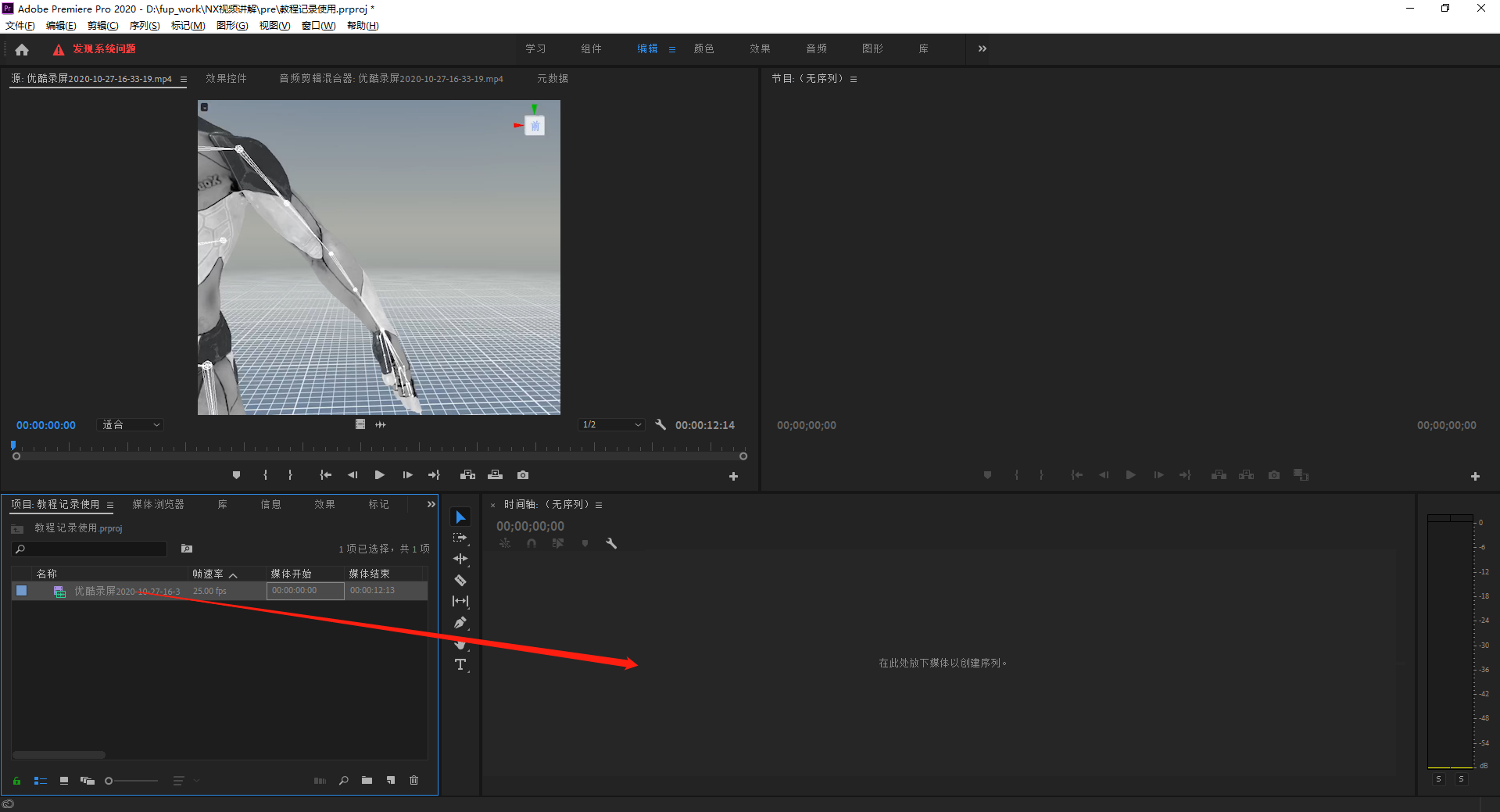Image resolution: width=1500 pixels, height=812 pixels.
Task: Select the Razor tool
Action: [x=460, y=580]
